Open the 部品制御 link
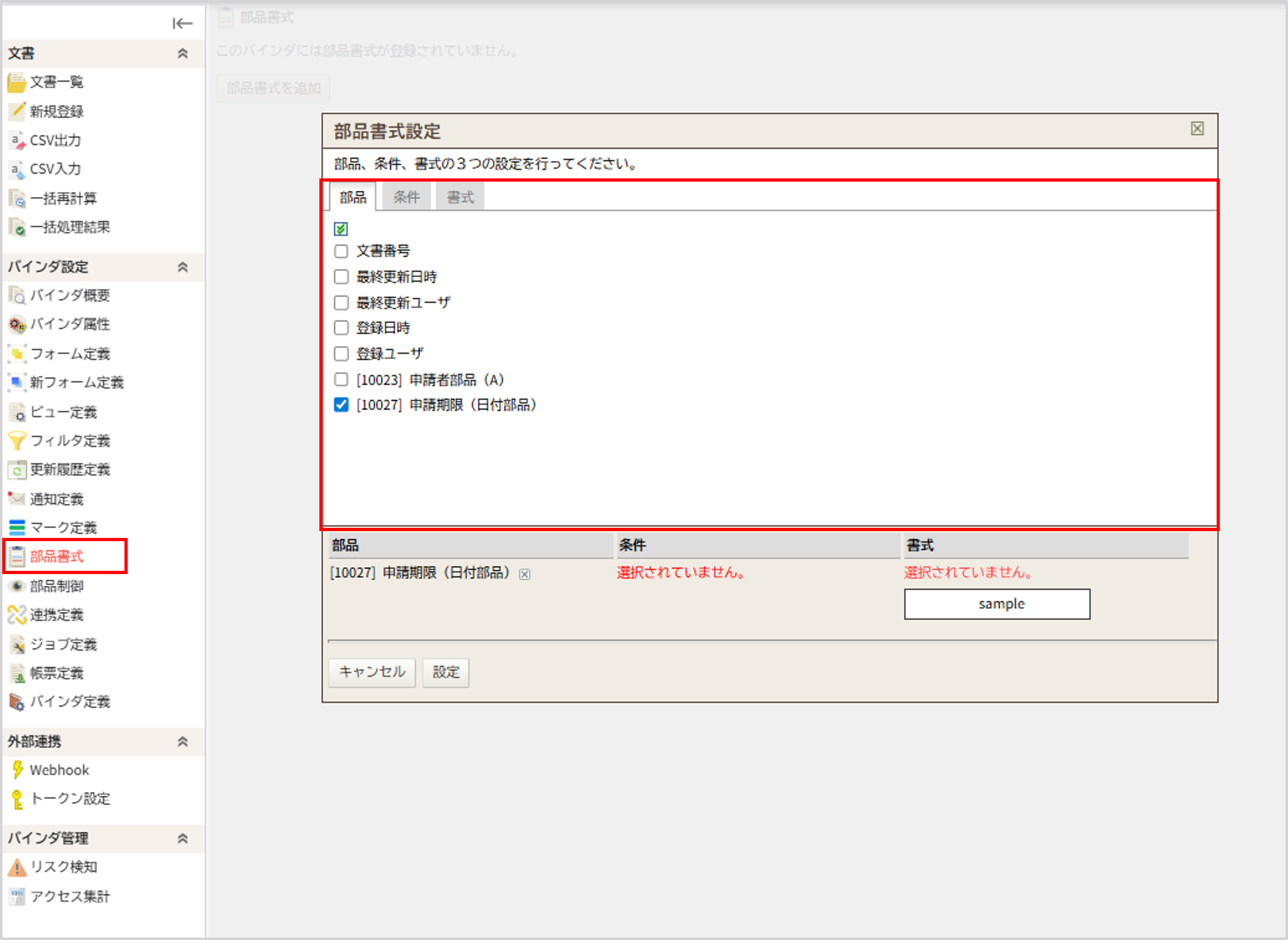The image size is (1288, 940). 56,586
